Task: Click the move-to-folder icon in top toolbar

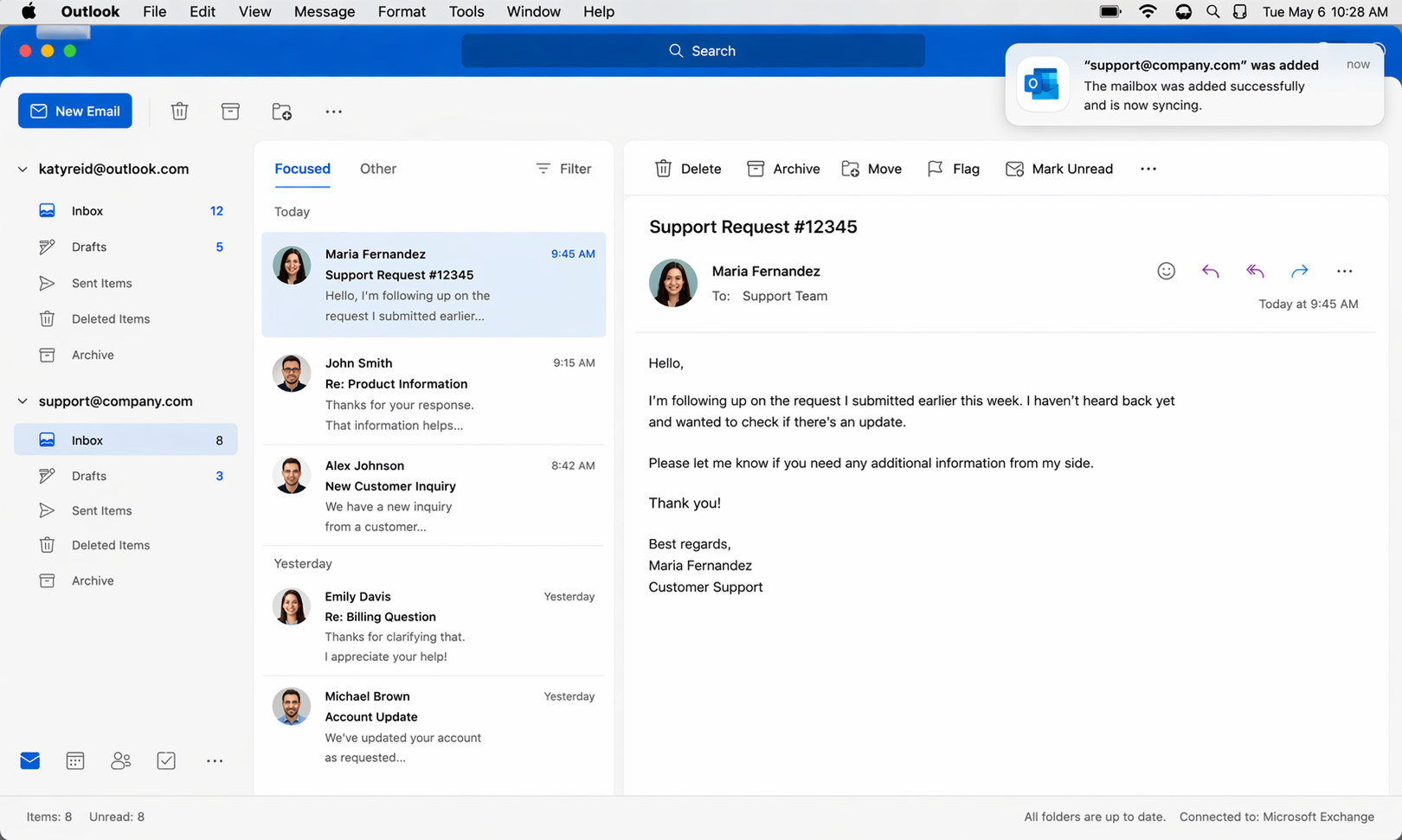Action: coord(281,112)
